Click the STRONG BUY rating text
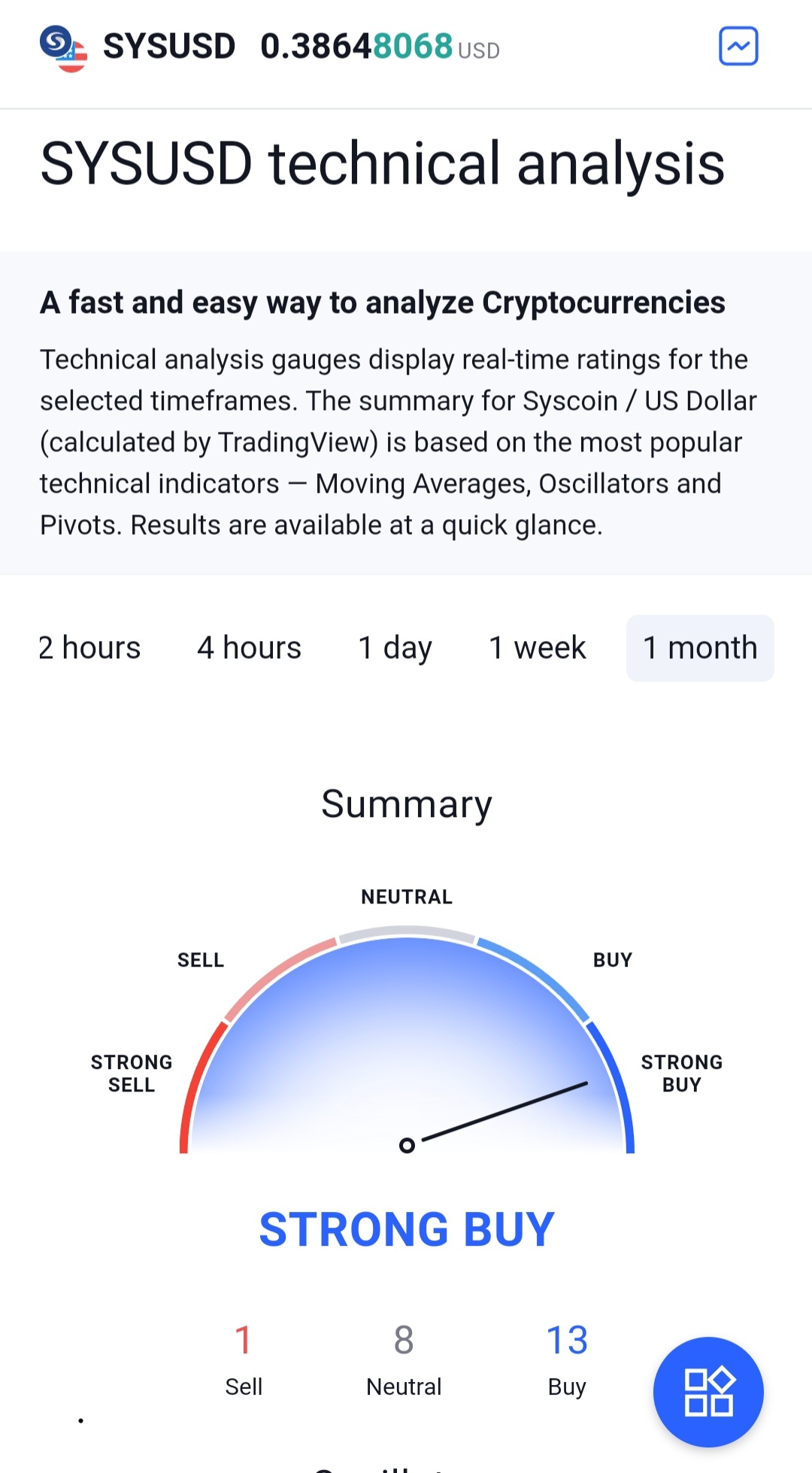 click(407, 1229)
